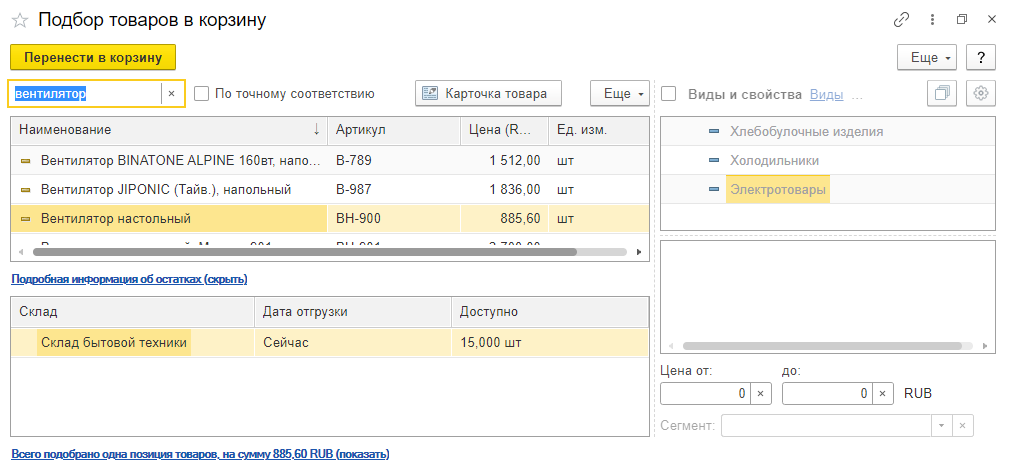
Task: Expand 'Еще' menu beside Карточка товара
Action: (619, 94)
